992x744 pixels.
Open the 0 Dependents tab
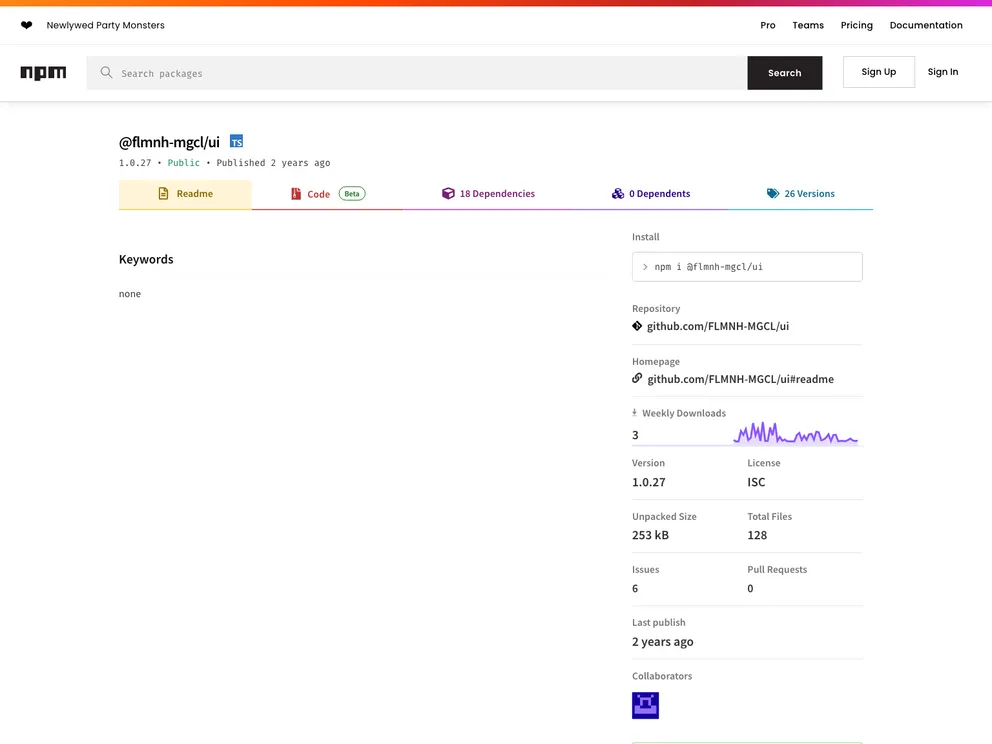[651, 194]
